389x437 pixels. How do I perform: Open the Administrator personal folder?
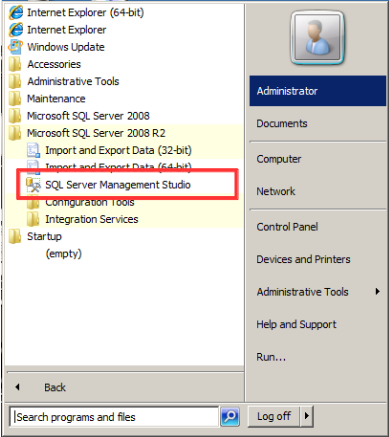pos(318,91)
